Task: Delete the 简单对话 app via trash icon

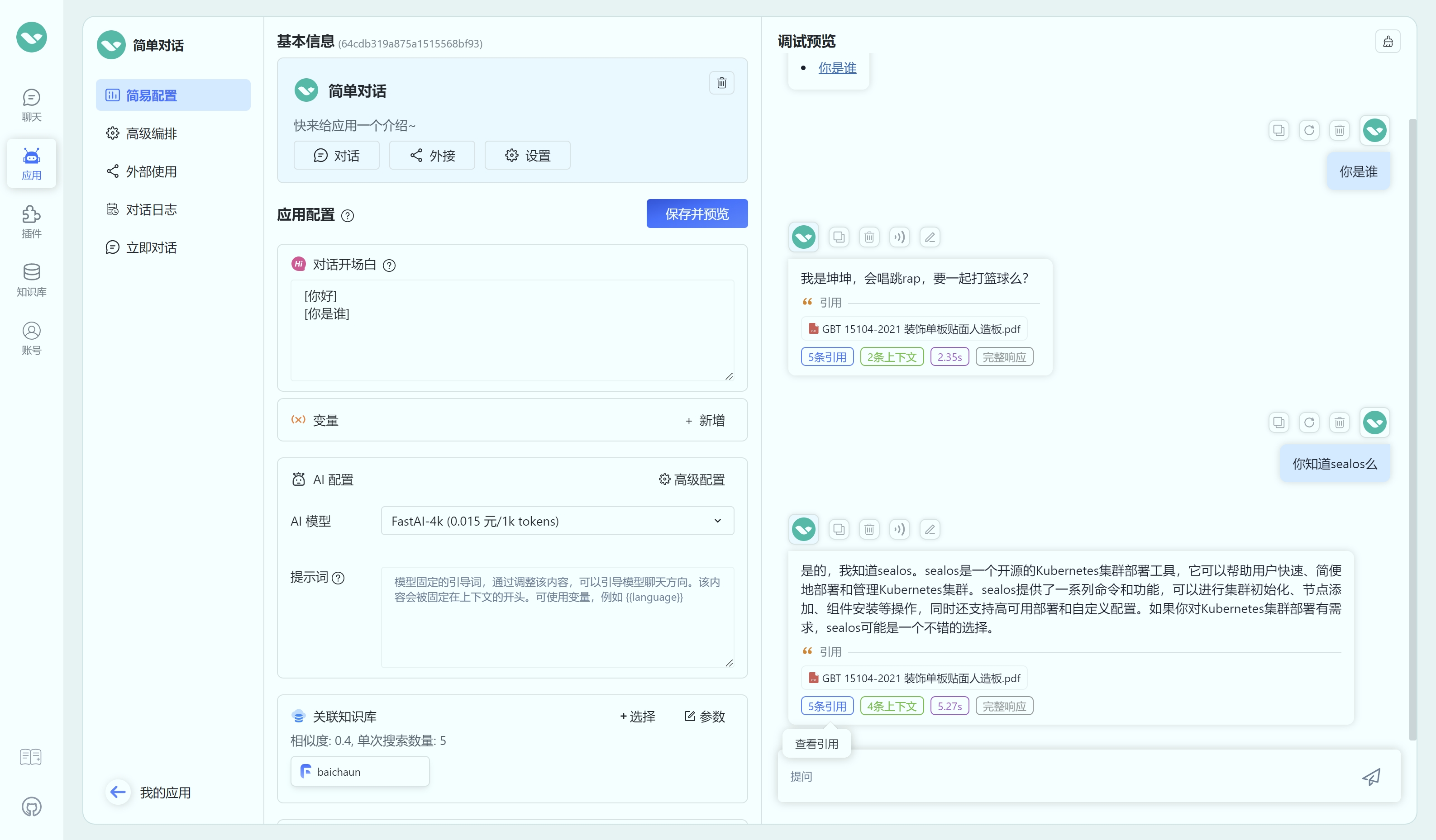Action: (x=721, y=83)
